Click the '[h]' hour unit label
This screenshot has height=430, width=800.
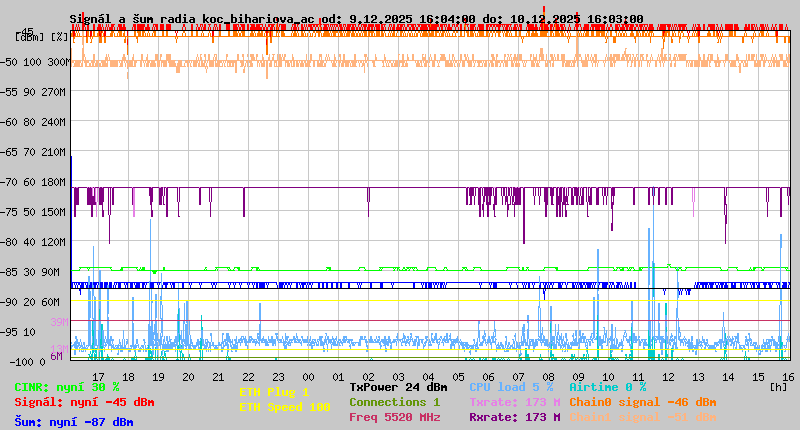[x=779, y=387]
